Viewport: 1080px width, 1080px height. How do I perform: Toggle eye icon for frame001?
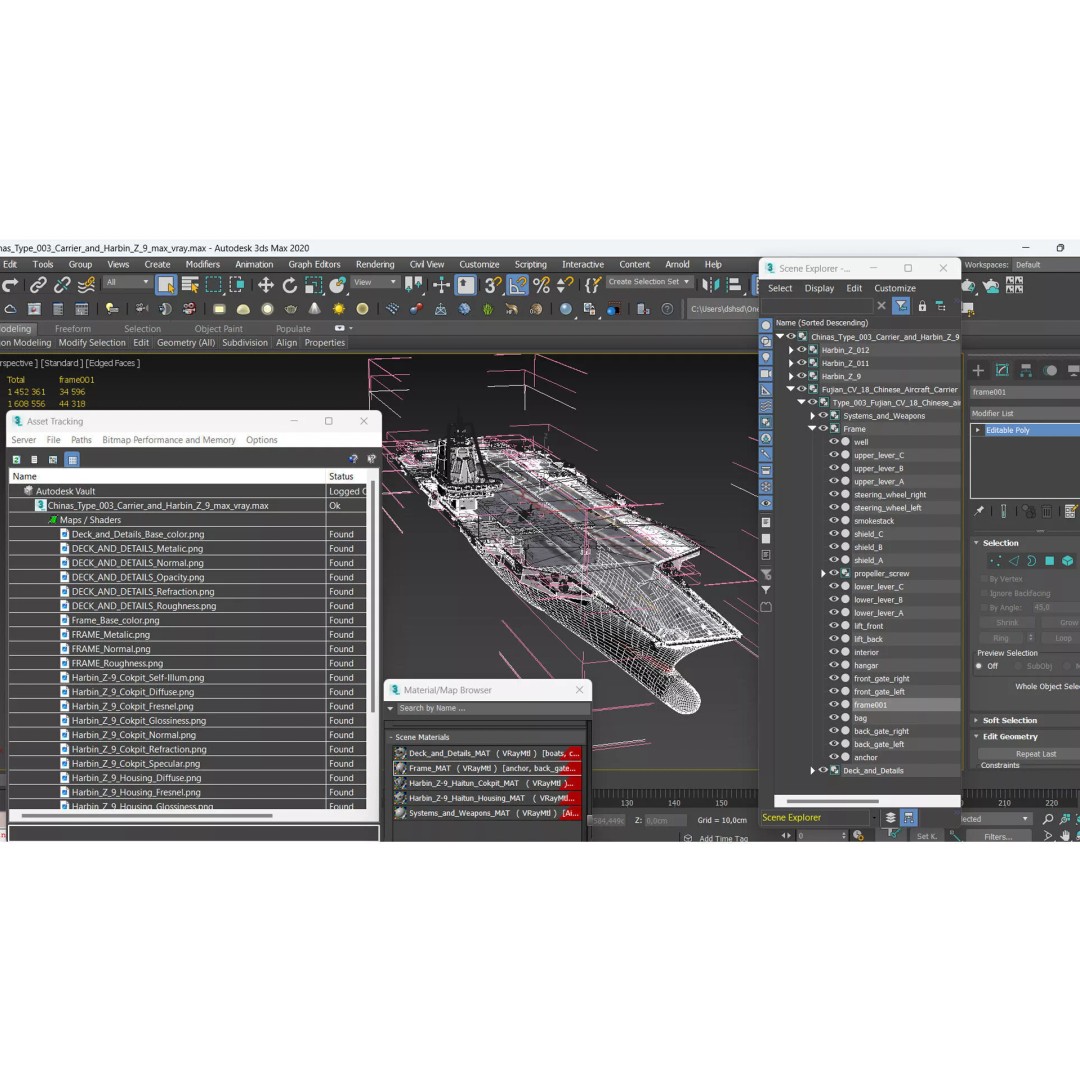(x=834, y=705)
